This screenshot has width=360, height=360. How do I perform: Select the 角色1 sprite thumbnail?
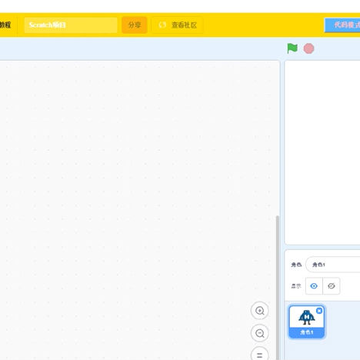(307, 322)
